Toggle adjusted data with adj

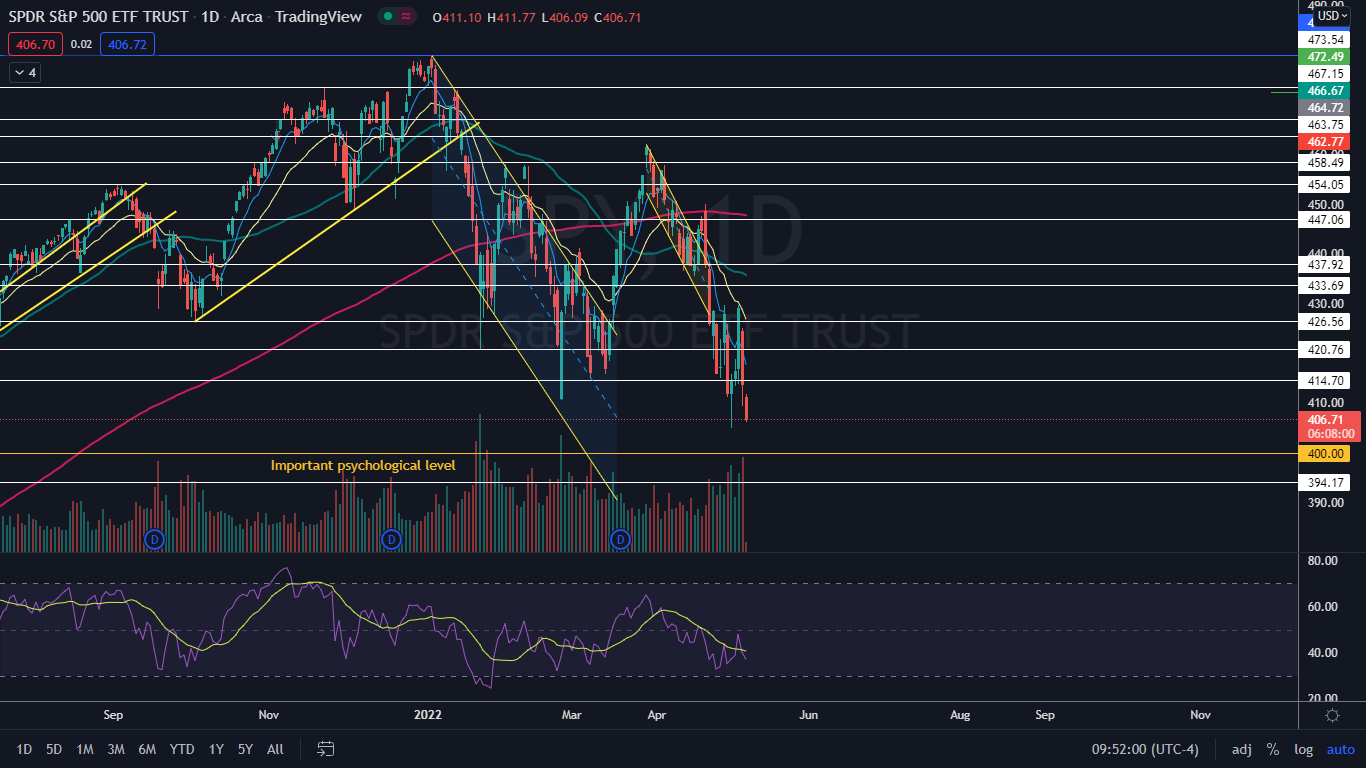coord(1241,749)
